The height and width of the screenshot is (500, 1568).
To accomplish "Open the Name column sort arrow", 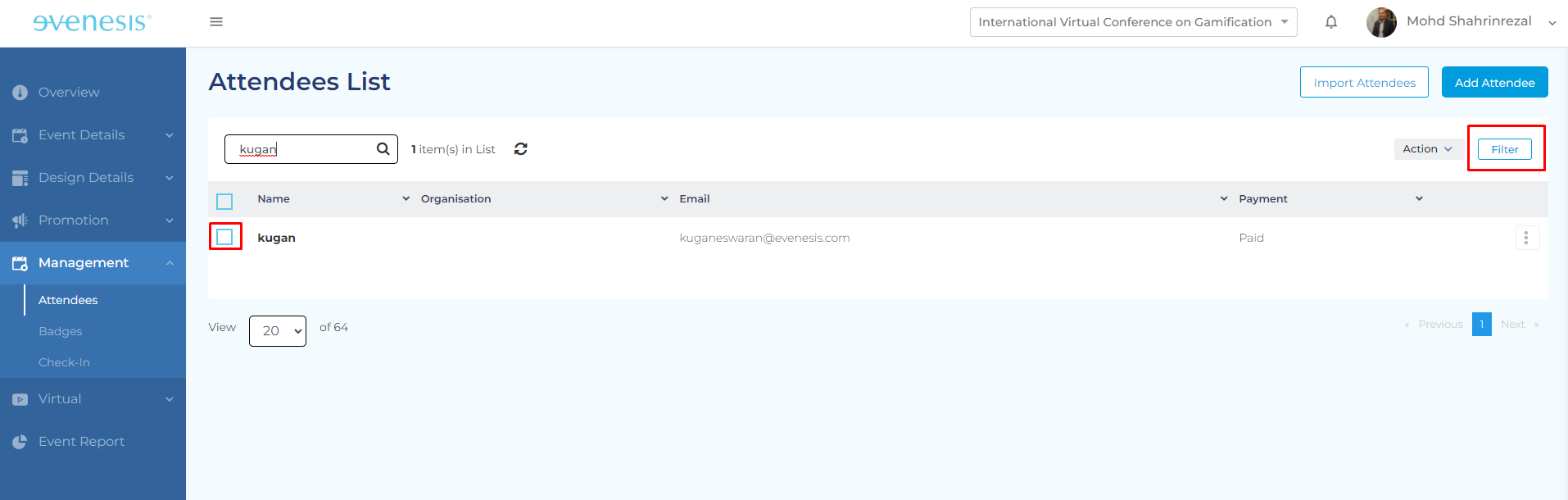I will (x=406, y=198).
